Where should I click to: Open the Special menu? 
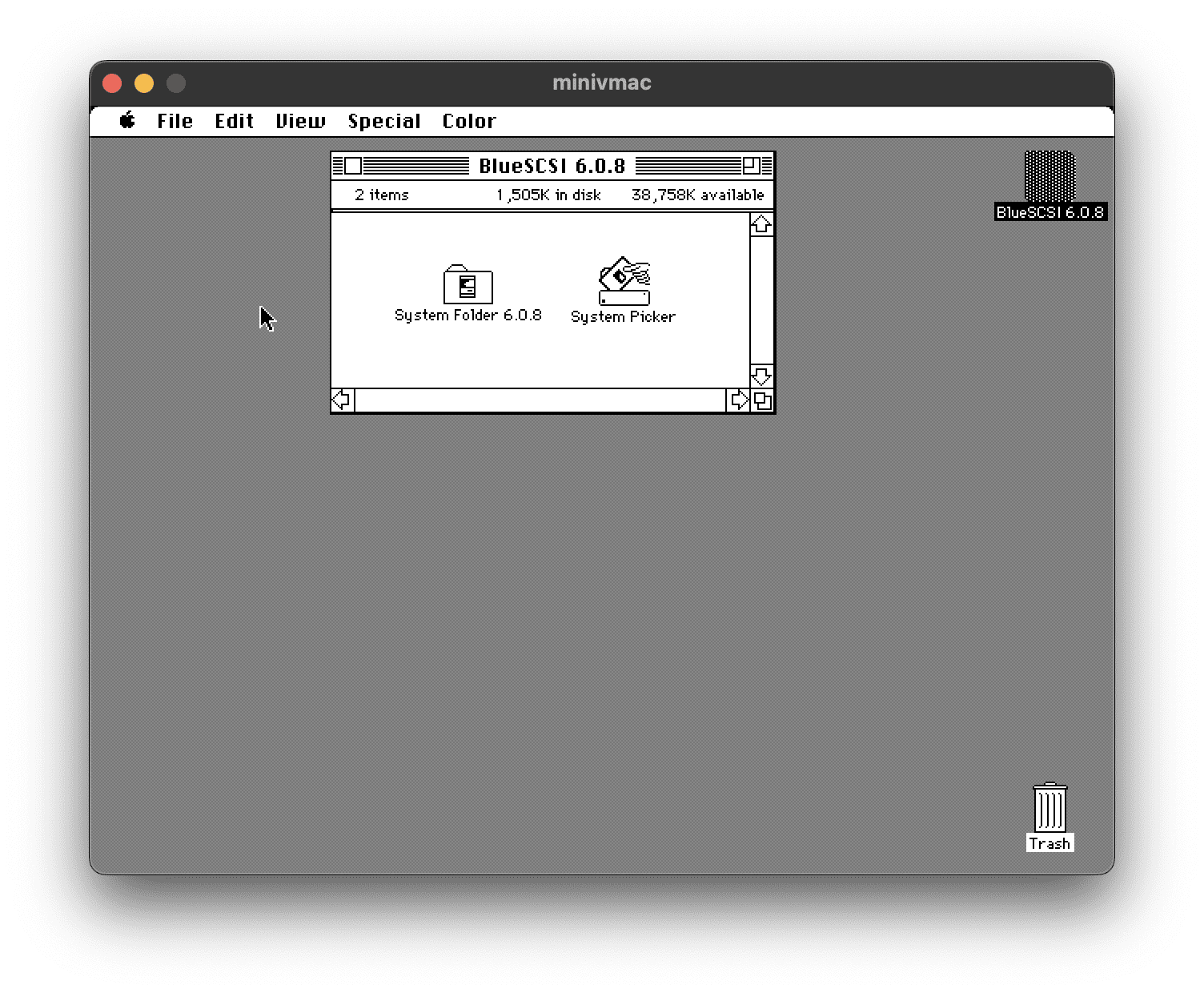tap(383, 121)
